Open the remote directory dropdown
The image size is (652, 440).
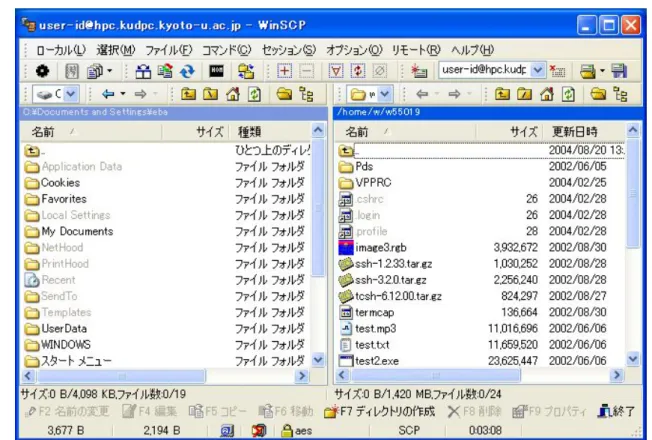pos(385,94)
